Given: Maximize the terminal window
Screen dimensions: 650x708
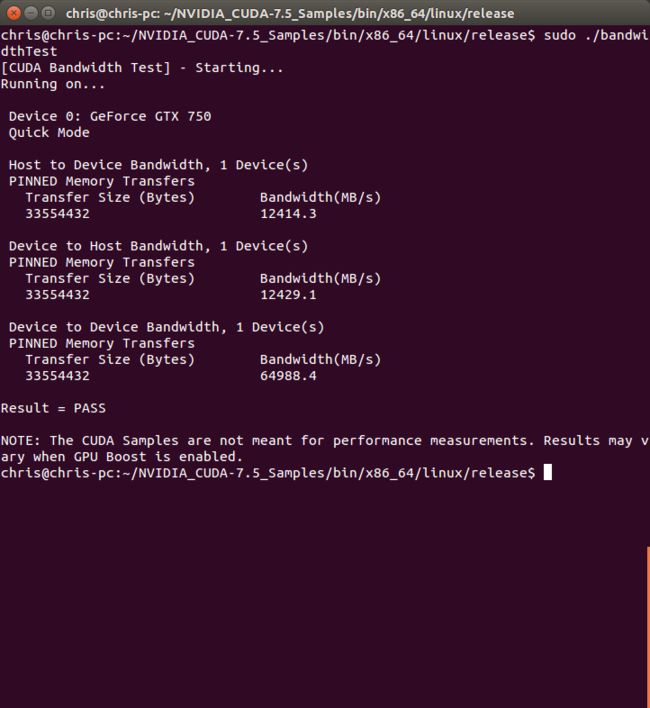Looking at the screenshot, I should pos(48,13).
